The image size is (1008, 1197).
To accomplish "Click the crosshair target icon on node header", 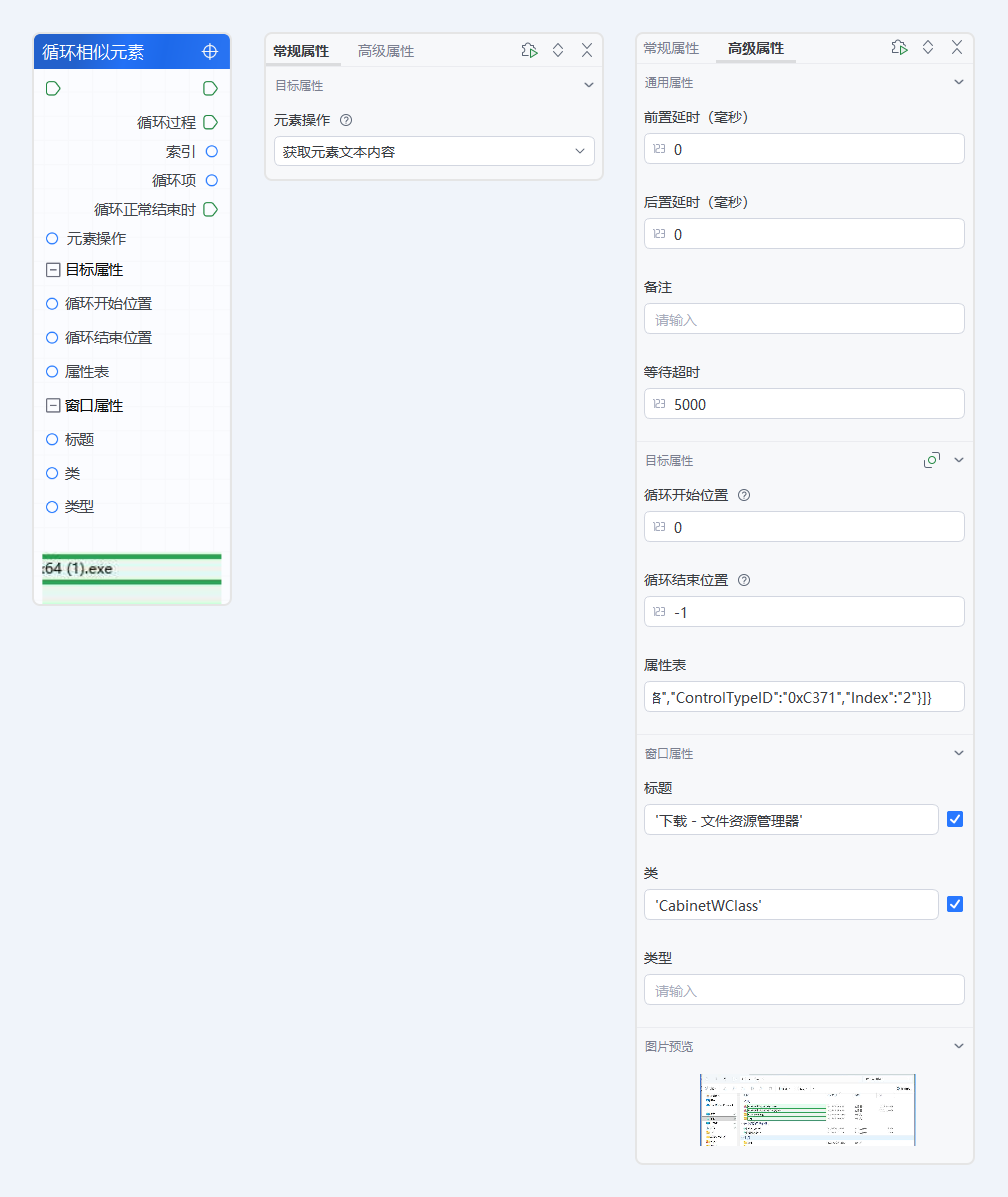I will (x=210, y=52).
